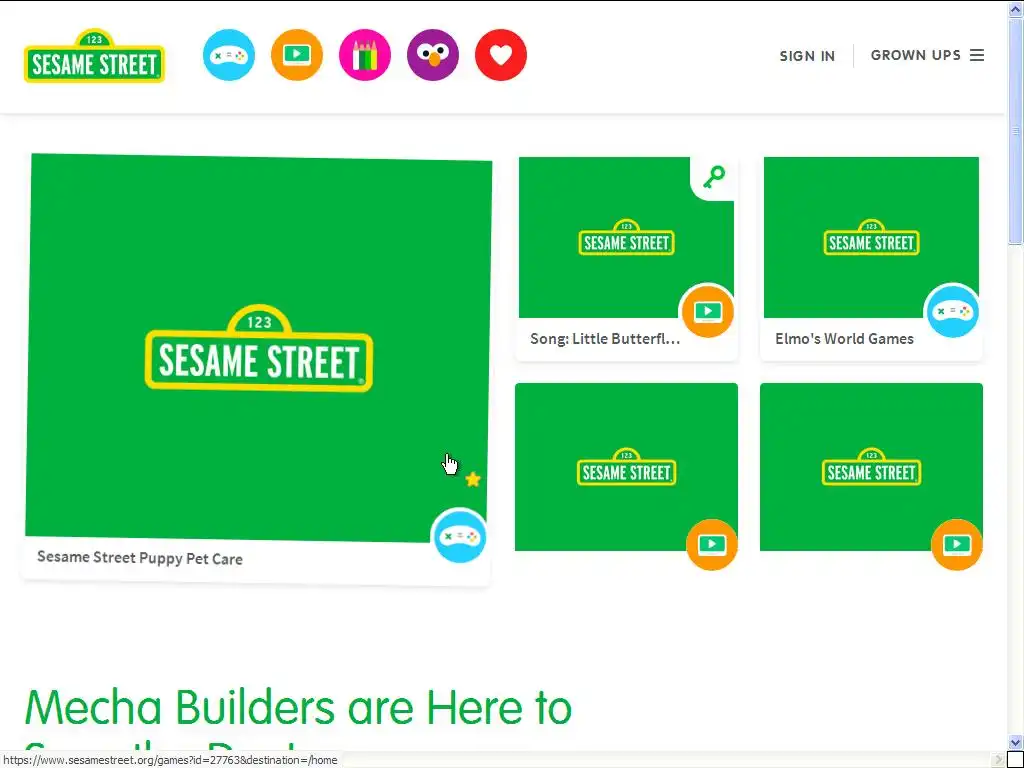Click the SIGN IN link
Screen dimensions: 1024x768
[x=807, y=56]
